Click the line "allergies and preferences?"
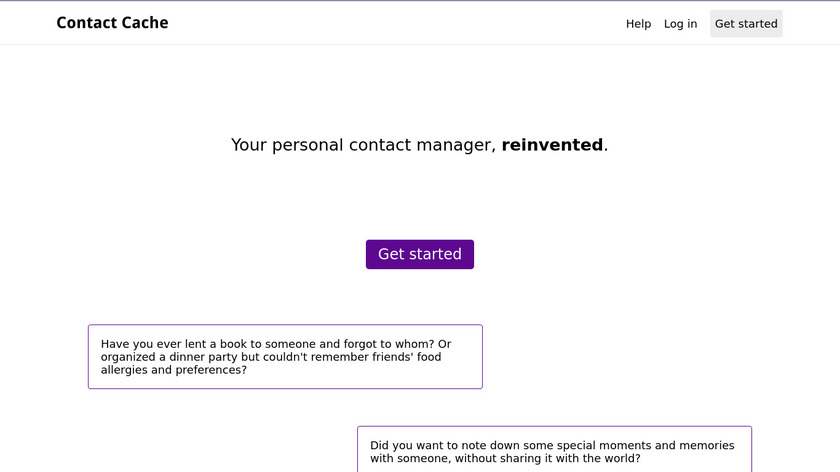The height and width of the screenshot is (472, 840). click(x=173, y=370)
